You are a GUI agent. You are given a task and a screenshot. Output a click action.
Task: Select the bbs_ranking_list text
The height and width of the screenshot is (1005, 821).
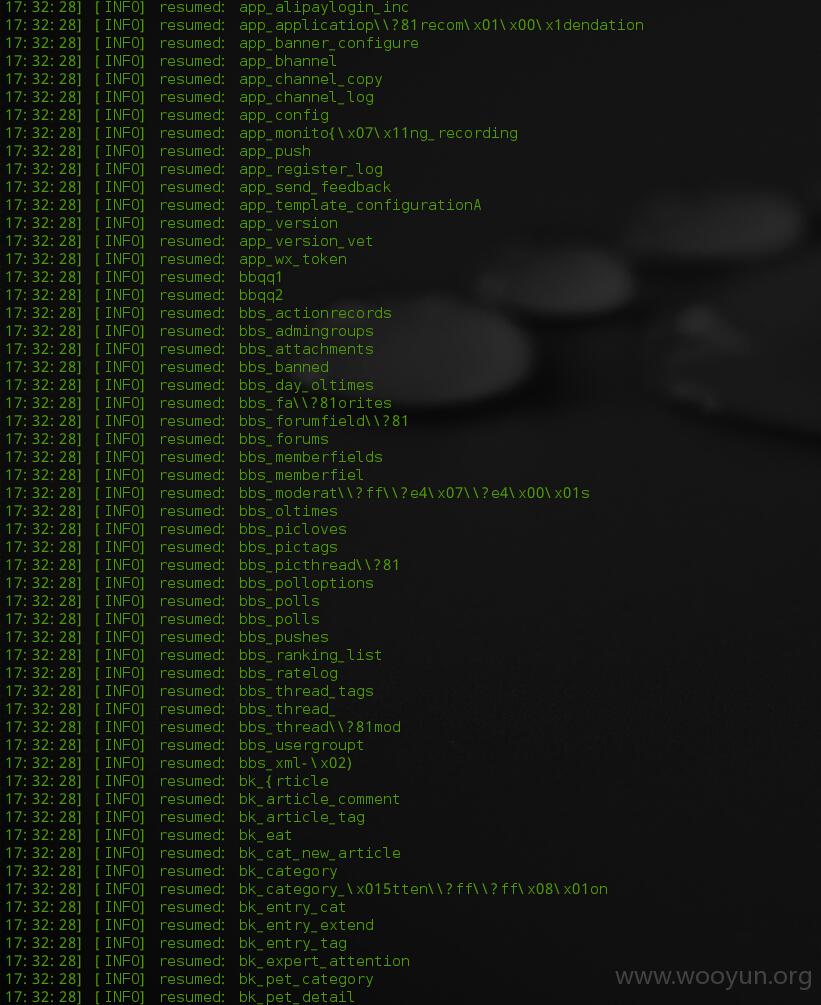tap(311, 655)
